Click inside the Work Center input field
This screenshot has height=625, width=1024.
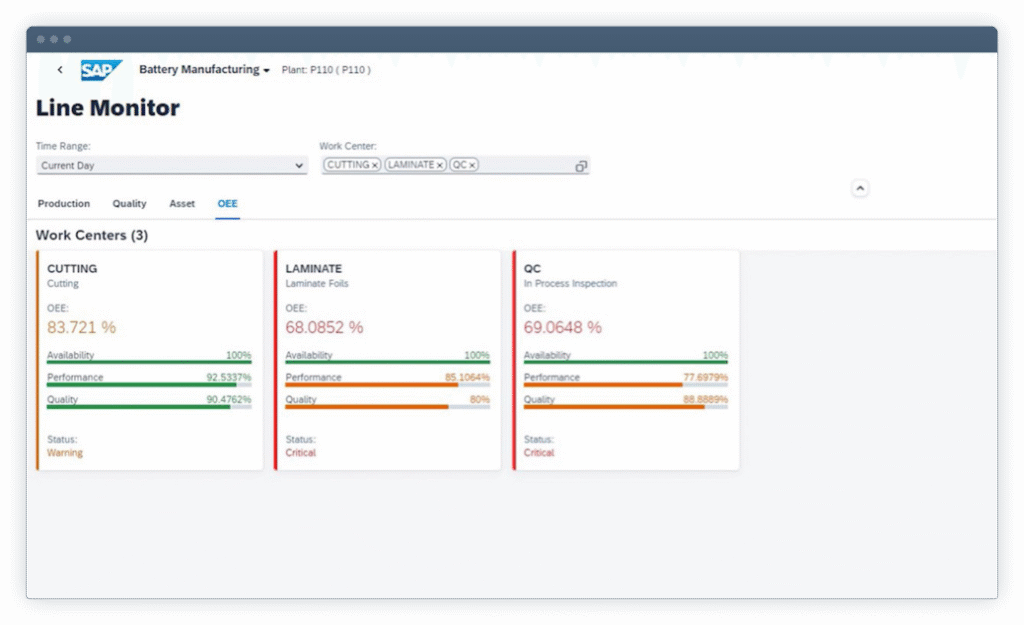pos(525,166)
